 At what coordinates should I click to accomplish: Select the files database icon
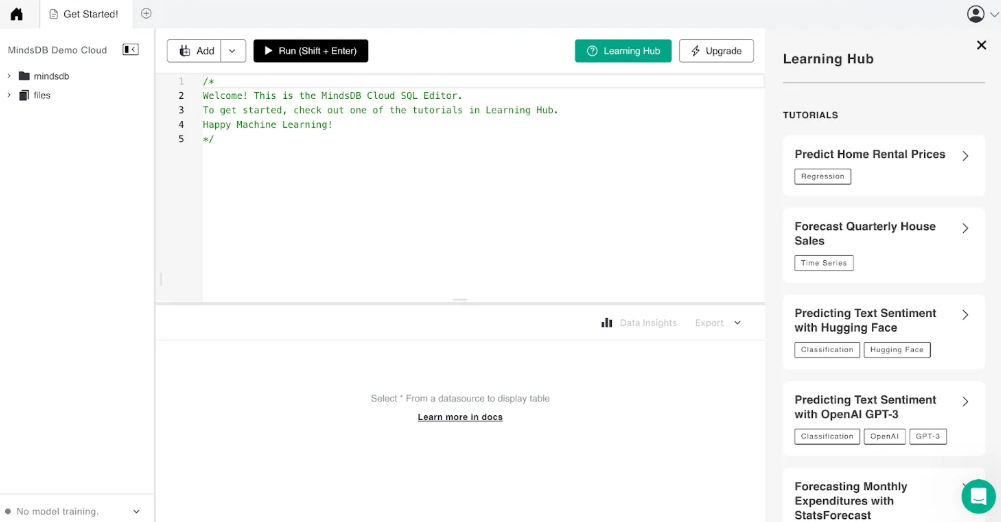click(24, 95)
